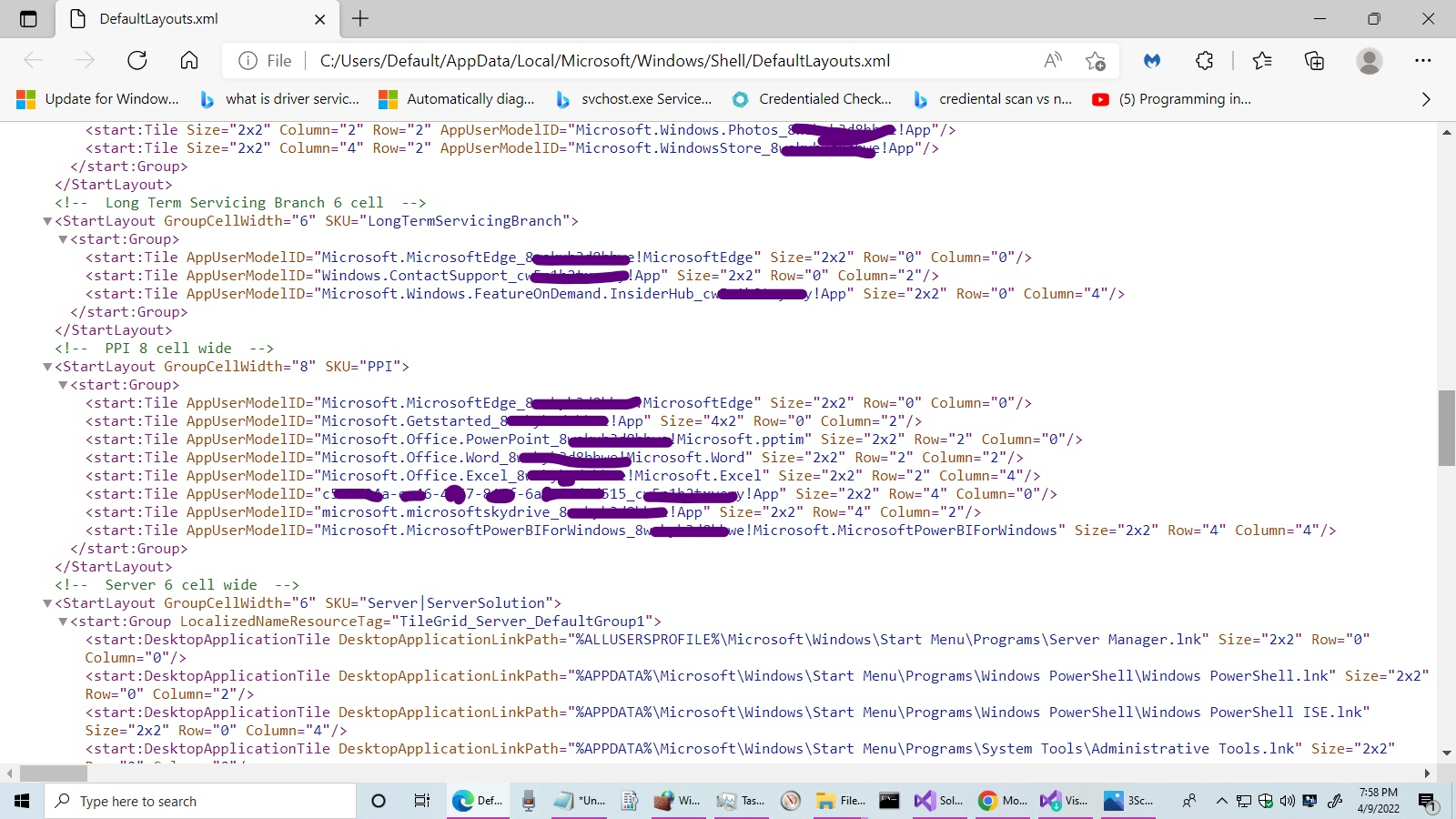
Task: Open 'crediental scan vs n...' bookmark
Action: (992, 99)
